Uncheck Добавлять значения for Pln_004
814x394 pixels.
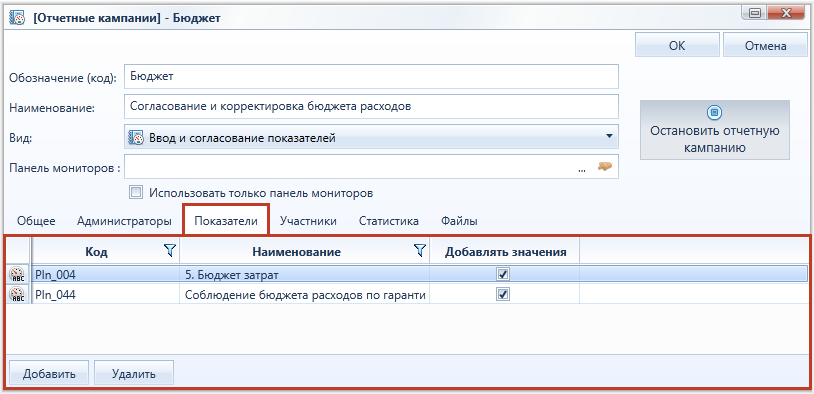pos(503,274)
